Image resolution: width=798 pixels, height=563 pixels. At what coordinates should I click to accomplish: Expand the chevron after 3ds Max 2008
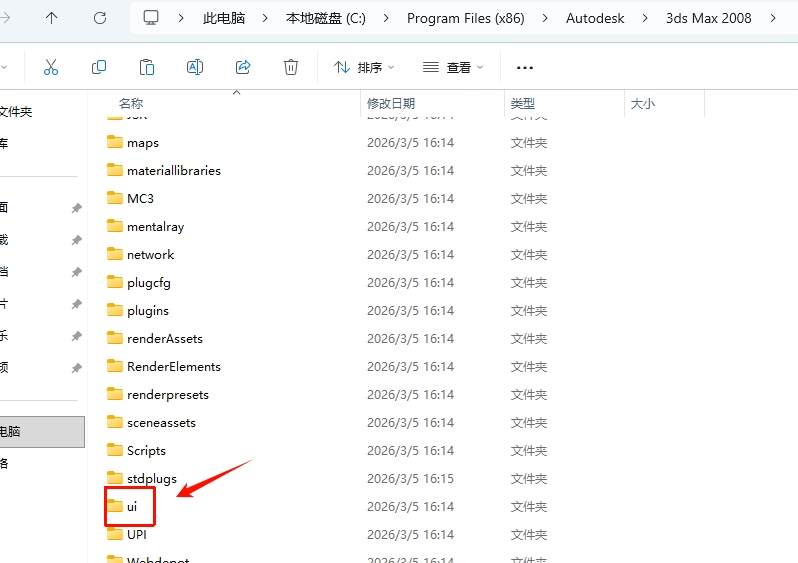tap(774, 18)
